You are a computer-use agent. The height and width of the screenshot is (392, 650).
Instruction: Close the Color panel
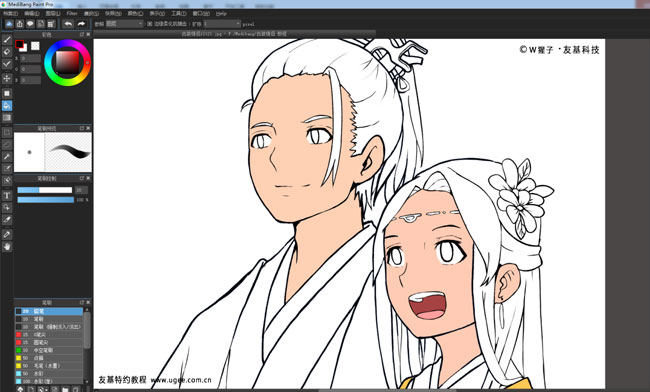pos(88,34)
